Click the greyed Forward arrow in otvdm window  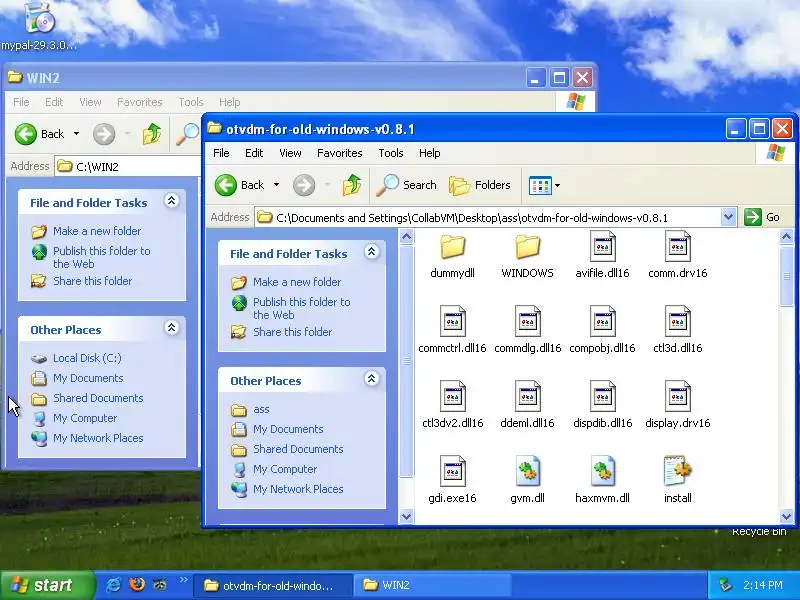[x=304, y=185]
